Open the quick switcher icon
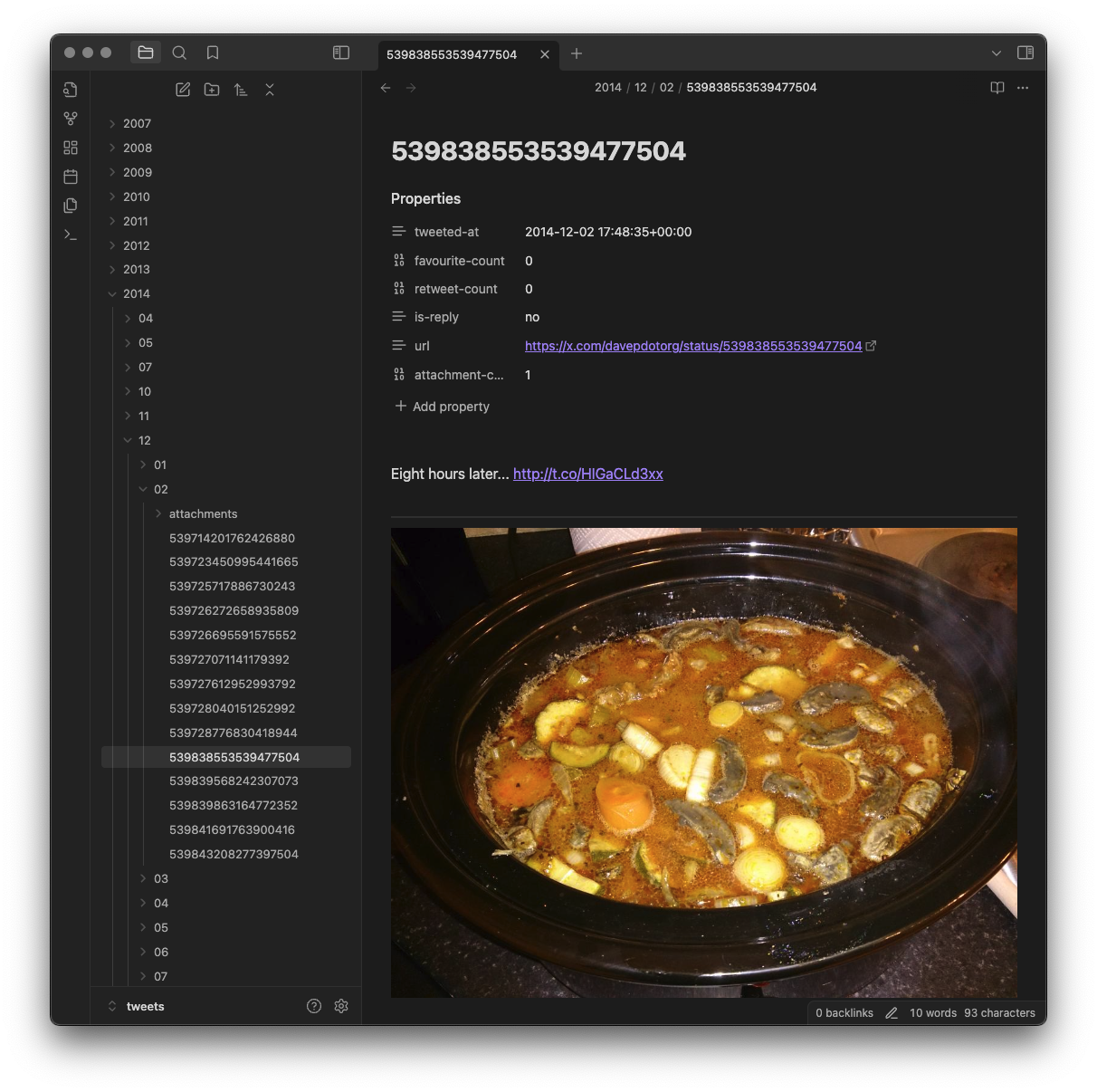Image resolution: width=1097 pixels, height=1092 pixels. [x=71, y=90]
